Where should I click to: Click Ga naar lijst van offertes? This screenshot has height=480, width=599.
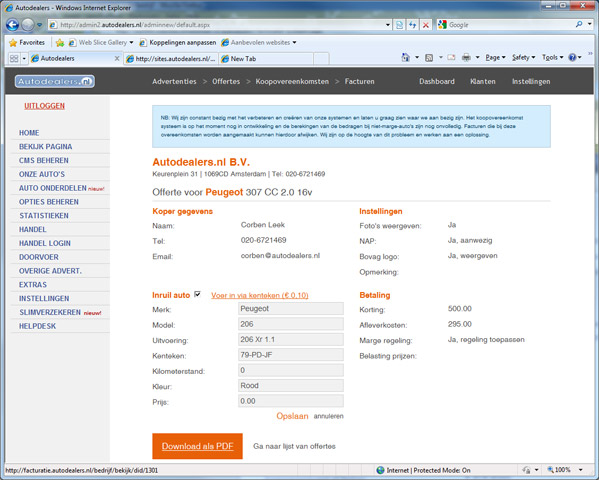click(294, 446)
